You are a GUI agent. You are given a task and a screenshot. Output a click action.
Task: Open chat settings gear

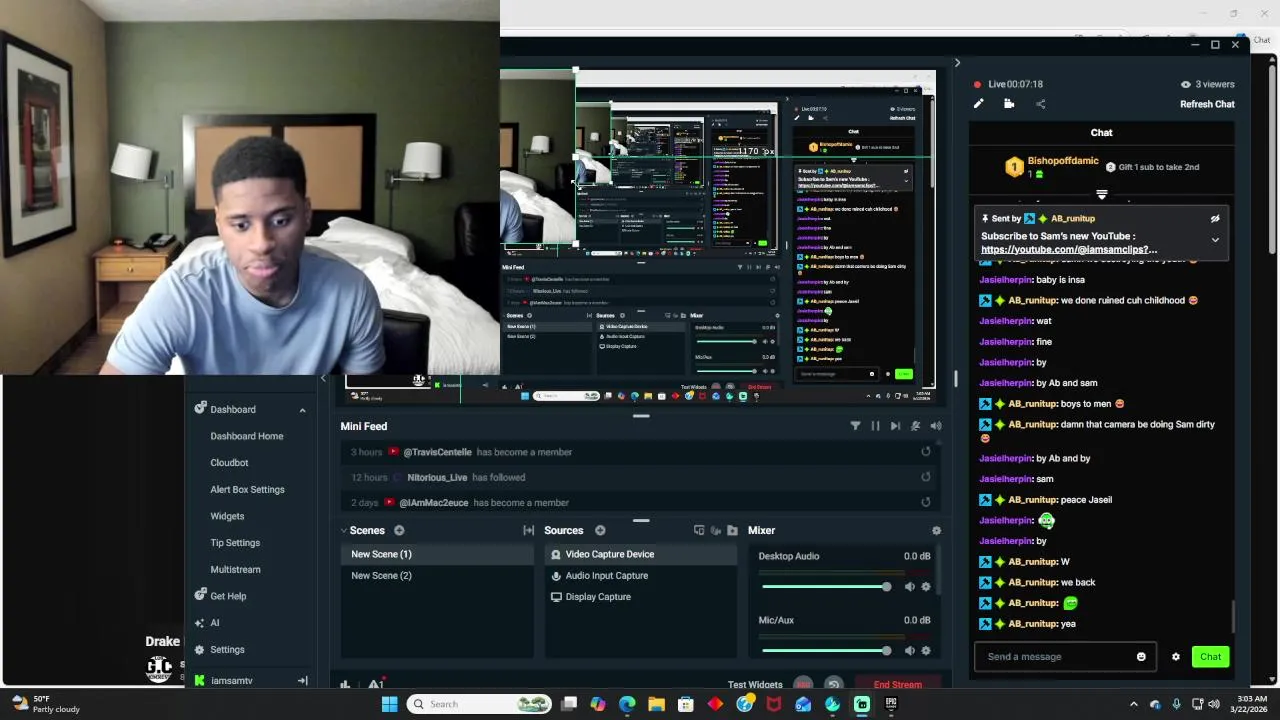[x=1176, y=657]
